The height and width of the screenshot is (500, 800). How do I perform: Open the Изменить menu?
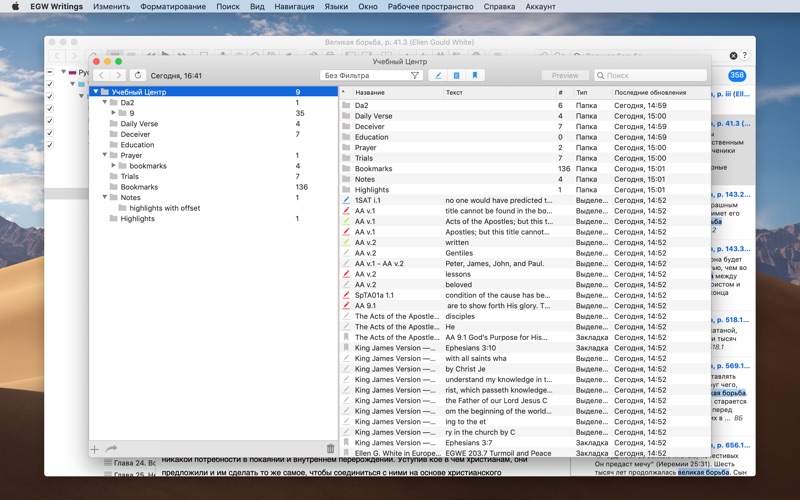111,7
